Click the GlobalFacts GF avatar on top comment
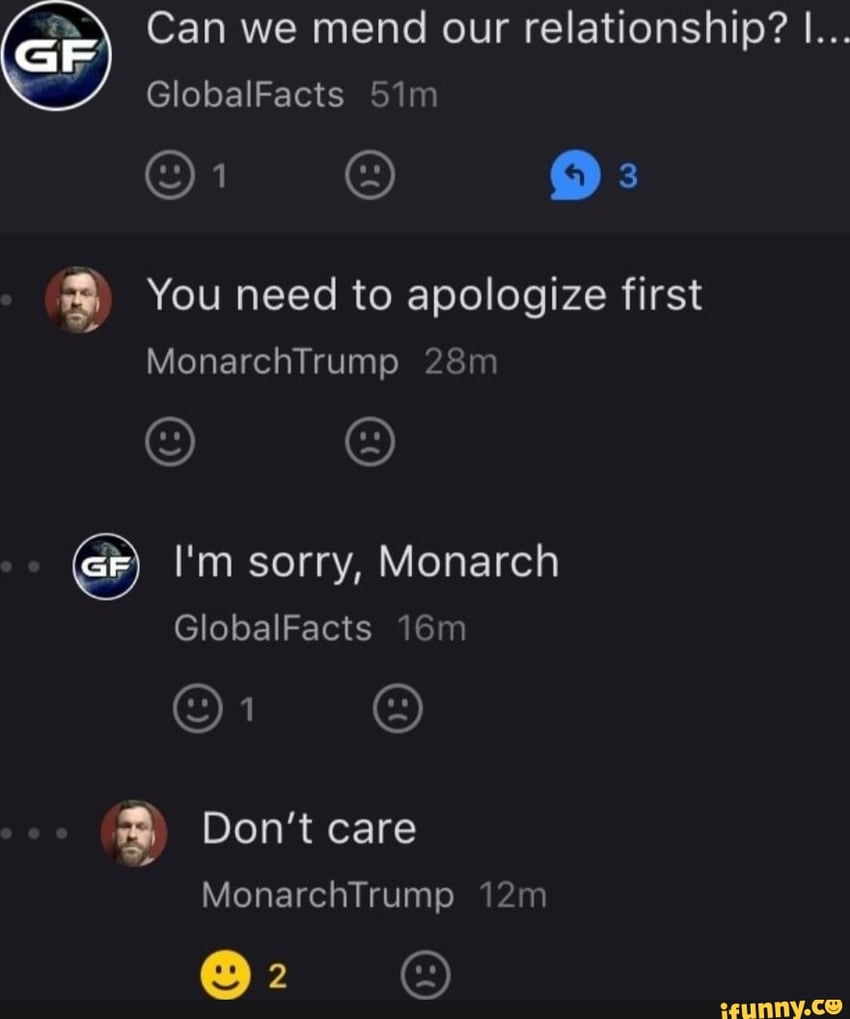 (55, 56)
